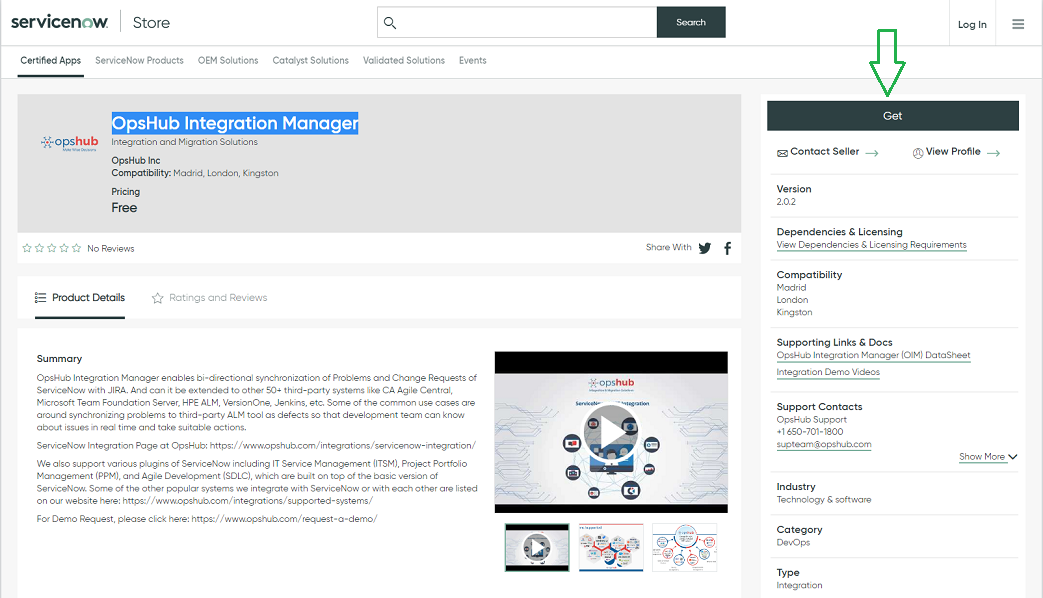This screenshot has height=598, width=1043.
Task: Select the third screenshot thumbnail
Action: (684, 547)
